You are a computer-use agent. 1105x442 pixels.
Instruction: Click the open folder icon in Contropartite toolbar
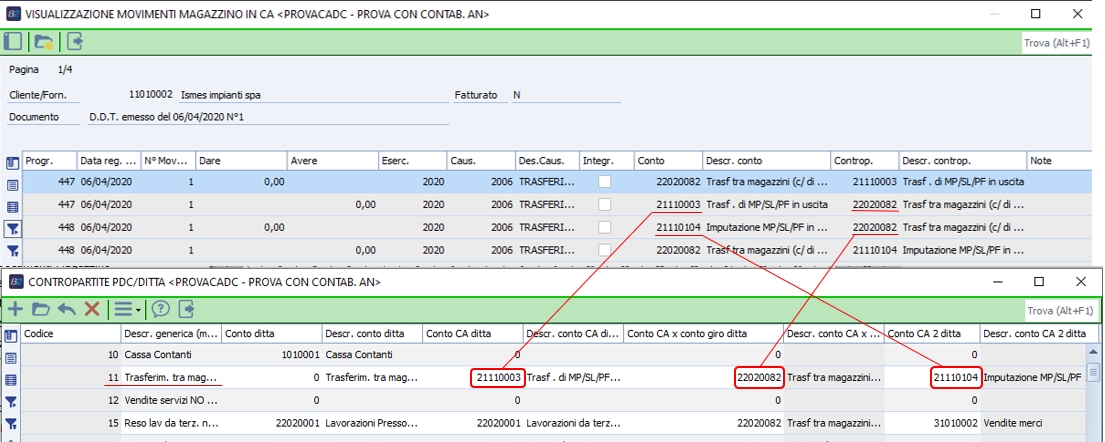[42, 309]
